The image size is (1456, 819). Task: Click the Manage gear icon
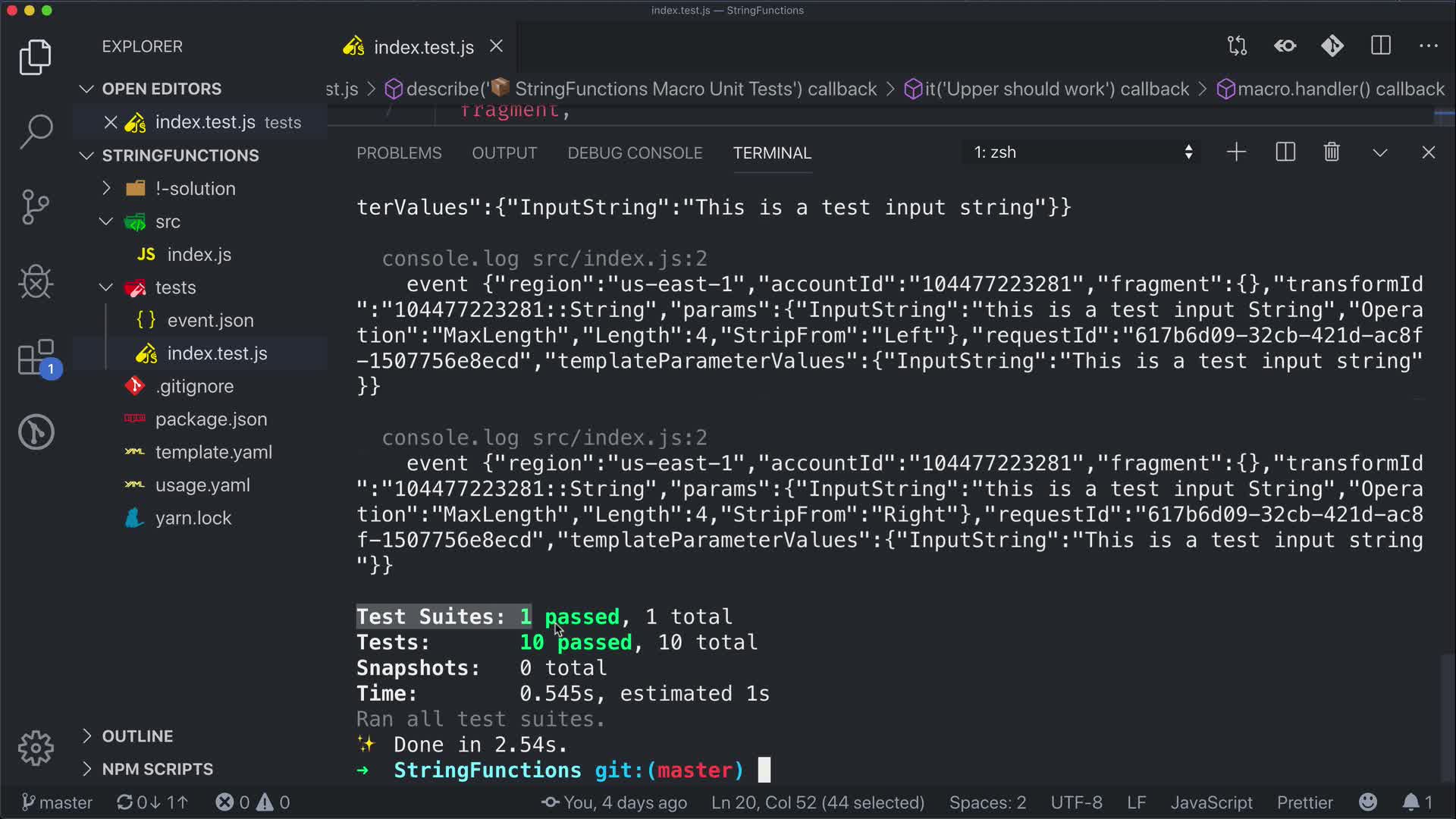pyautogui.click(x=36, y=748)
